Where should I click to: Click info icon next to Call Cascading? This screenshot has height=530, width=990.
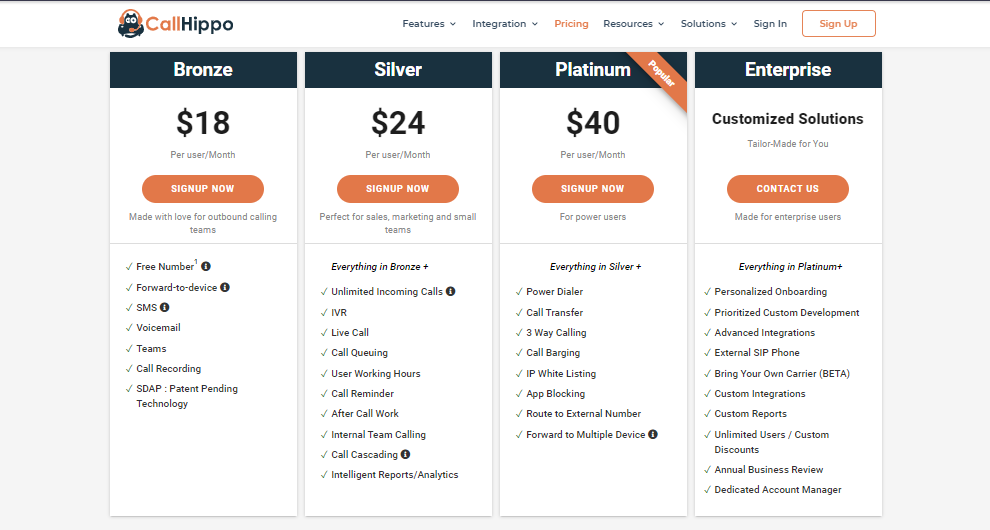pos(405,454)
